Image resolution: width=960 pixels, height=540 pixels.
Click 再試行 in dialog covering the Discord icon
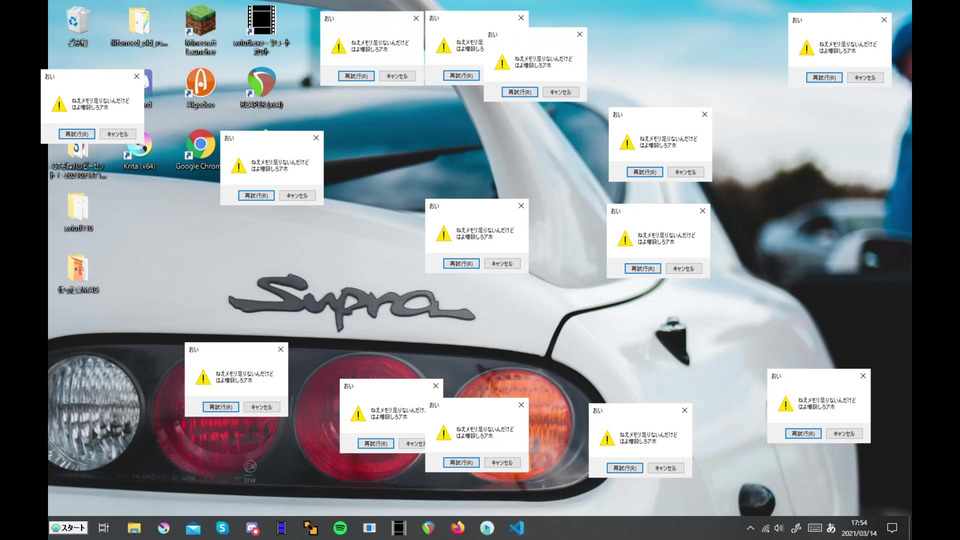pos(77,133)
